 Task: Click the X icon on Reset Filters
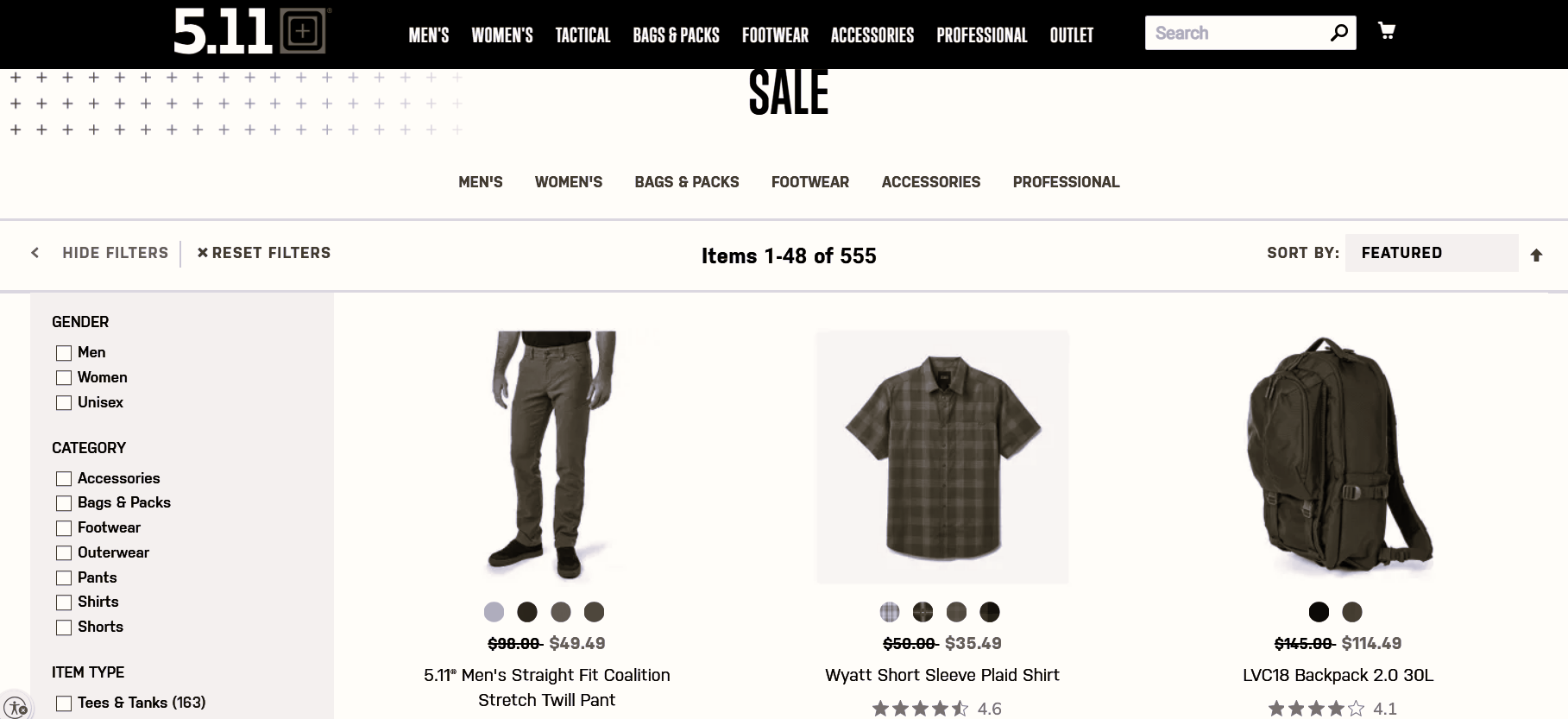203,253
